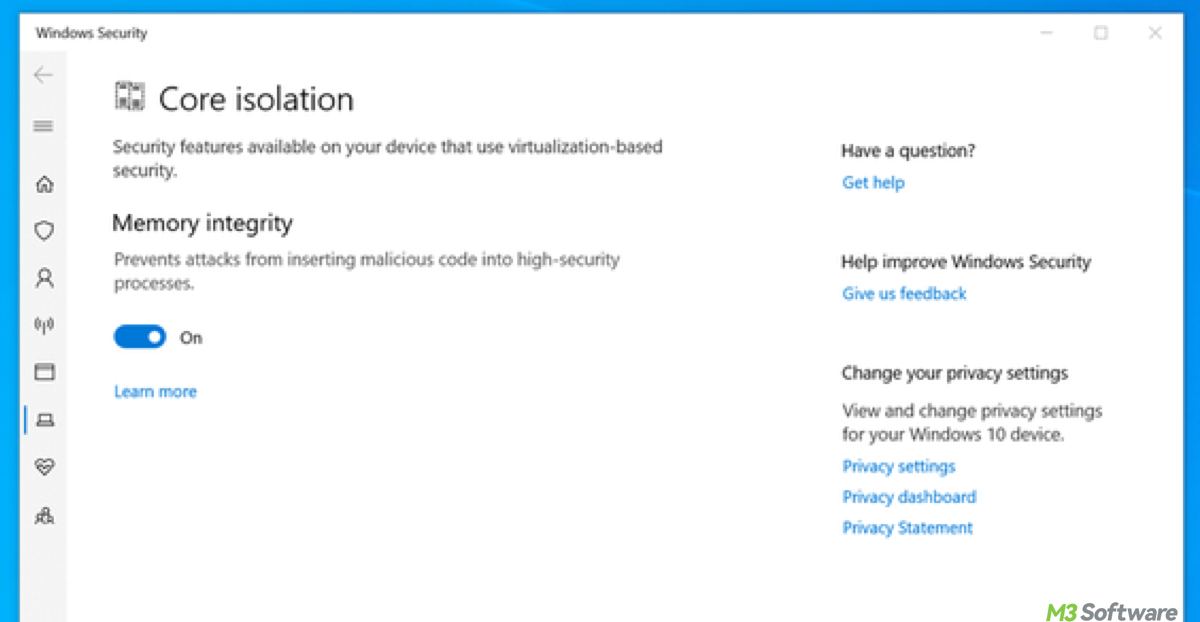This screenshot has width=1200, height=622.
Task: Click "Help improve Windows Security" text
Action: (966, 262)
